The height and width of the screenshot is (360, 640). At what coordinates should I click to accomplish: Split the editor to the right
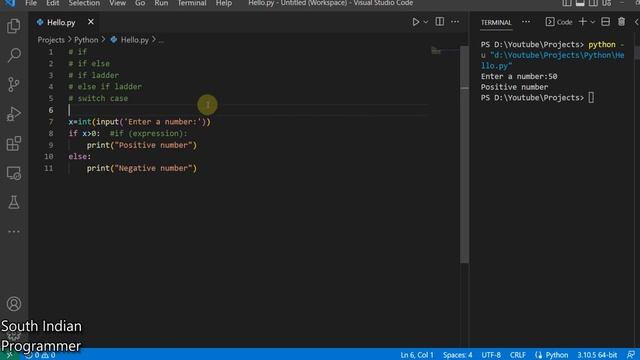pyautogui.click(x=440, y=22)
